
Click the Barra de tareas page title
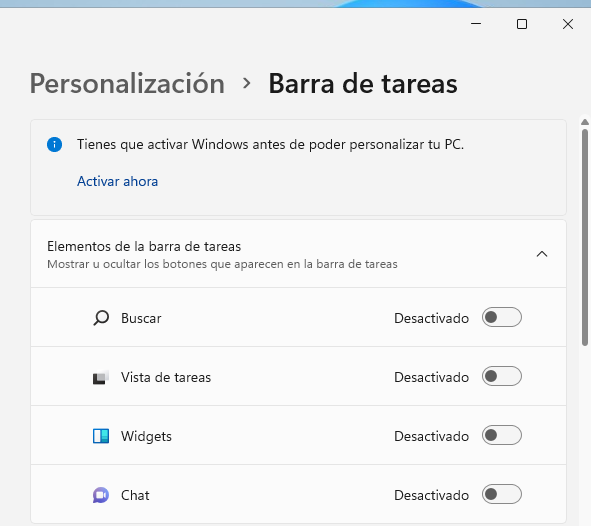point(363,84)
